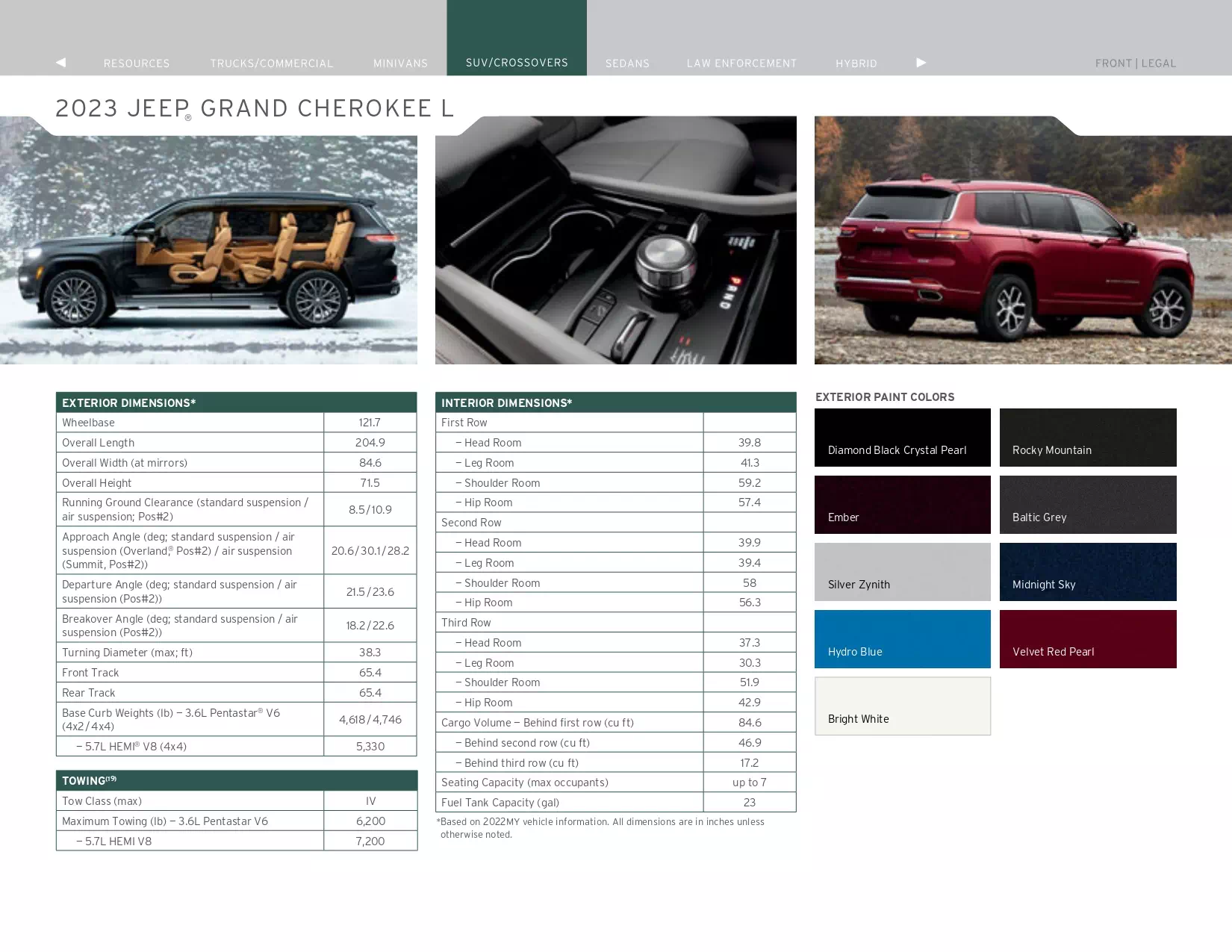Click first row Head Room value 39.8
1232x952 pixels.
750,443
